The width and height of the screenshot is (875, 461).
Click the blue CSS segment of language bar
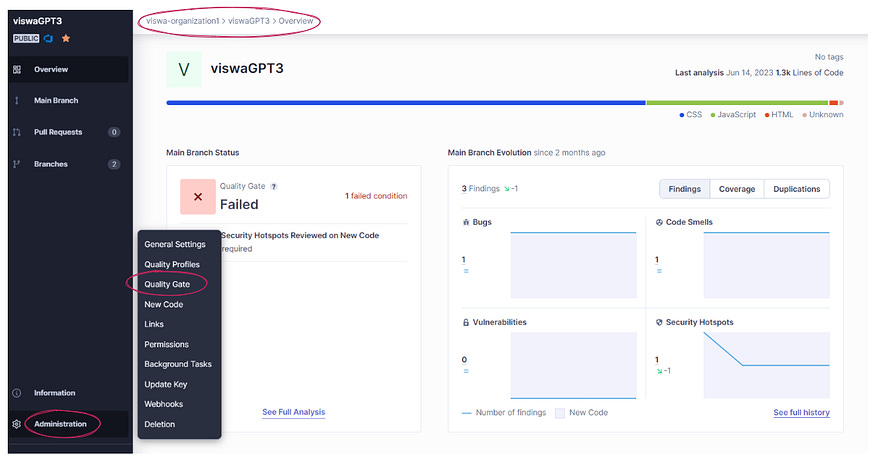tap(406, 103)
